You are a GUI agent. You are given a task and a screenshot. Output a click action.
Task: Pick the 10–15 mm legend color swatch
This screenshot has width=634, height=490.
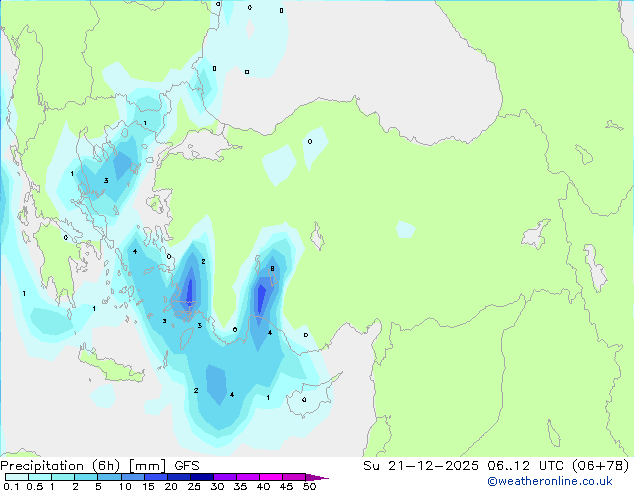tap(132, 477)
